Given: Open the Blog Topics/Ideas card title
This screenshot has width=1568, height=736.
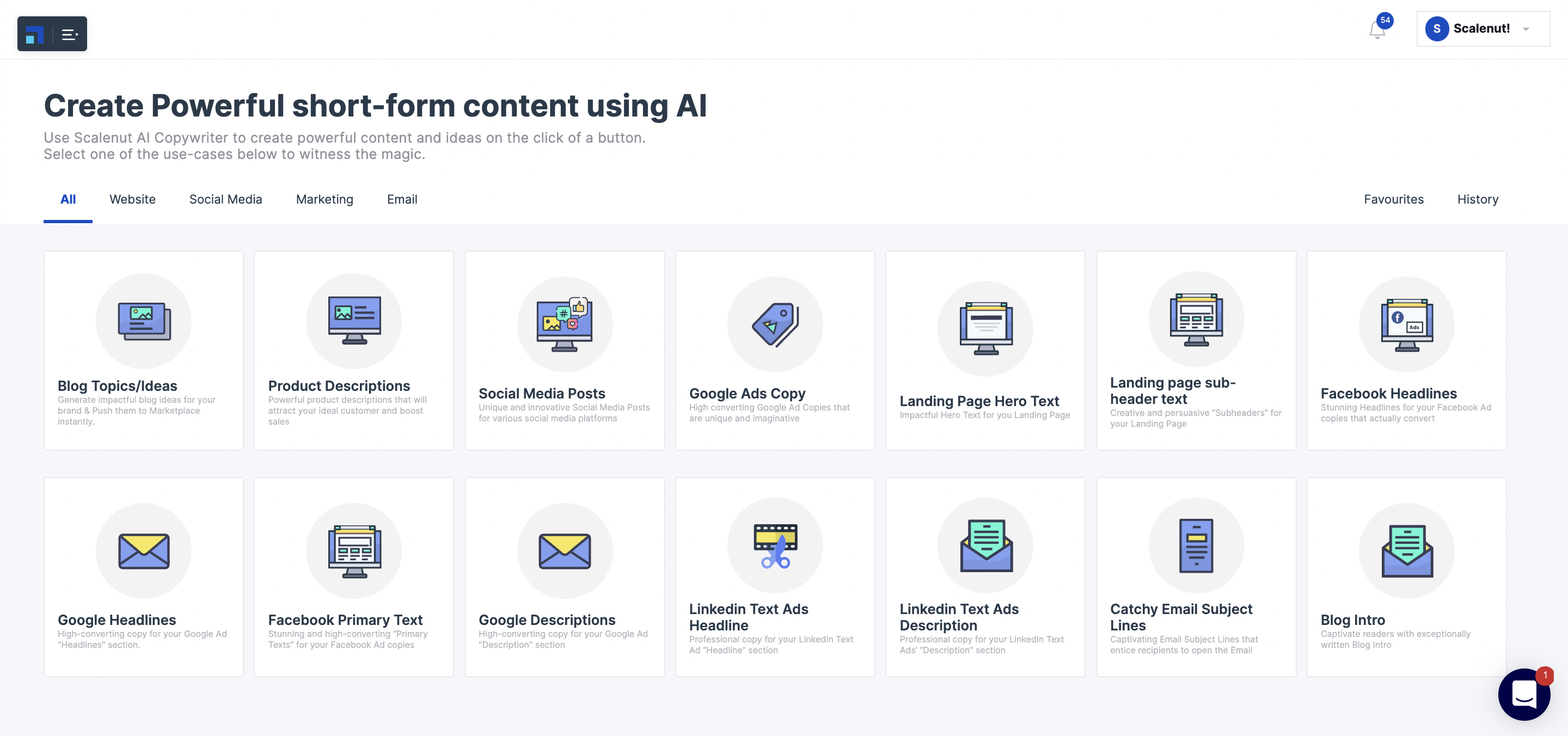Looking at the screenshot, I should (118, 386).
